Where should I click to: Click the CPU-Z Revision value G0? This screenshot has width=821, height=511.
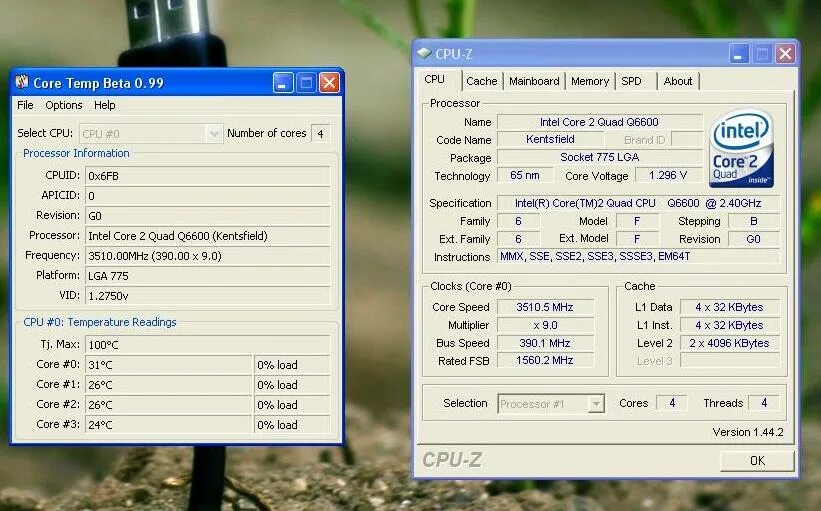pyautogui.click(x=754, y=239)
